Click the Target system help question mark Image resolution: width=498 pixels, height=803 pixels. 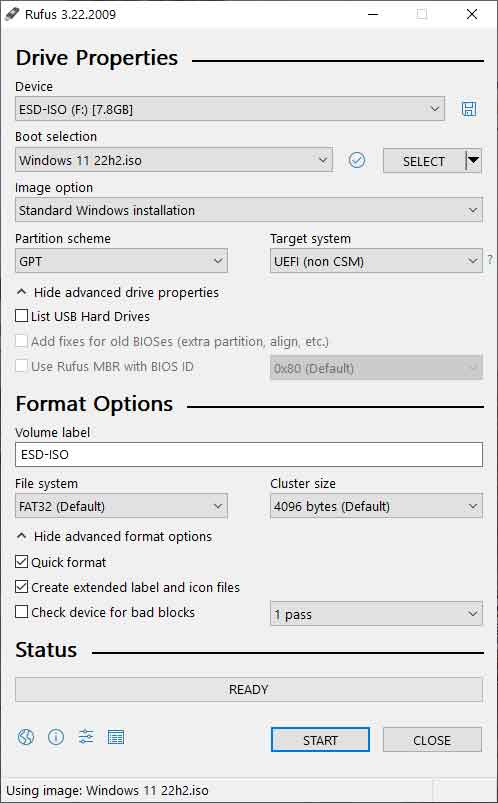pyautogui.click(x=490, y=260)
